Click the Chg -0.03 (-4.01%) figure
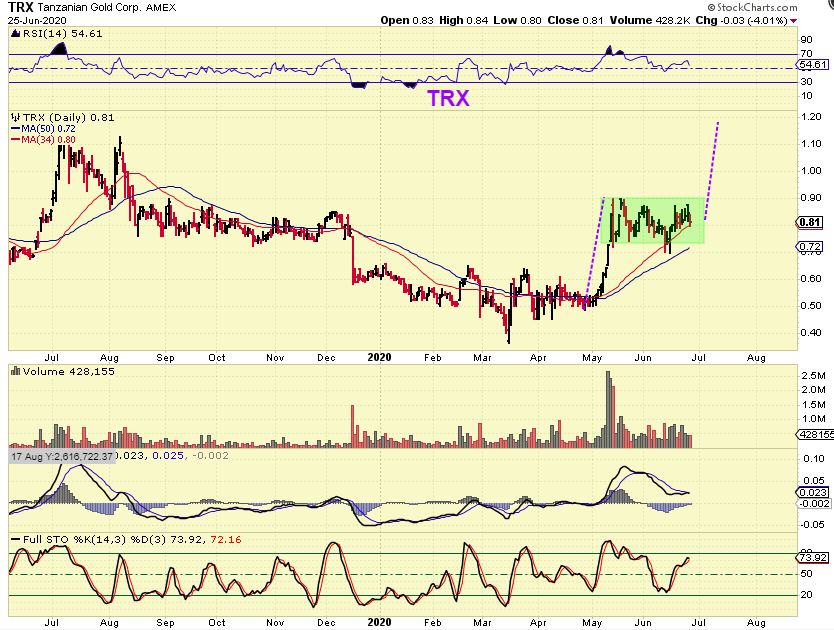 point(741,21)
